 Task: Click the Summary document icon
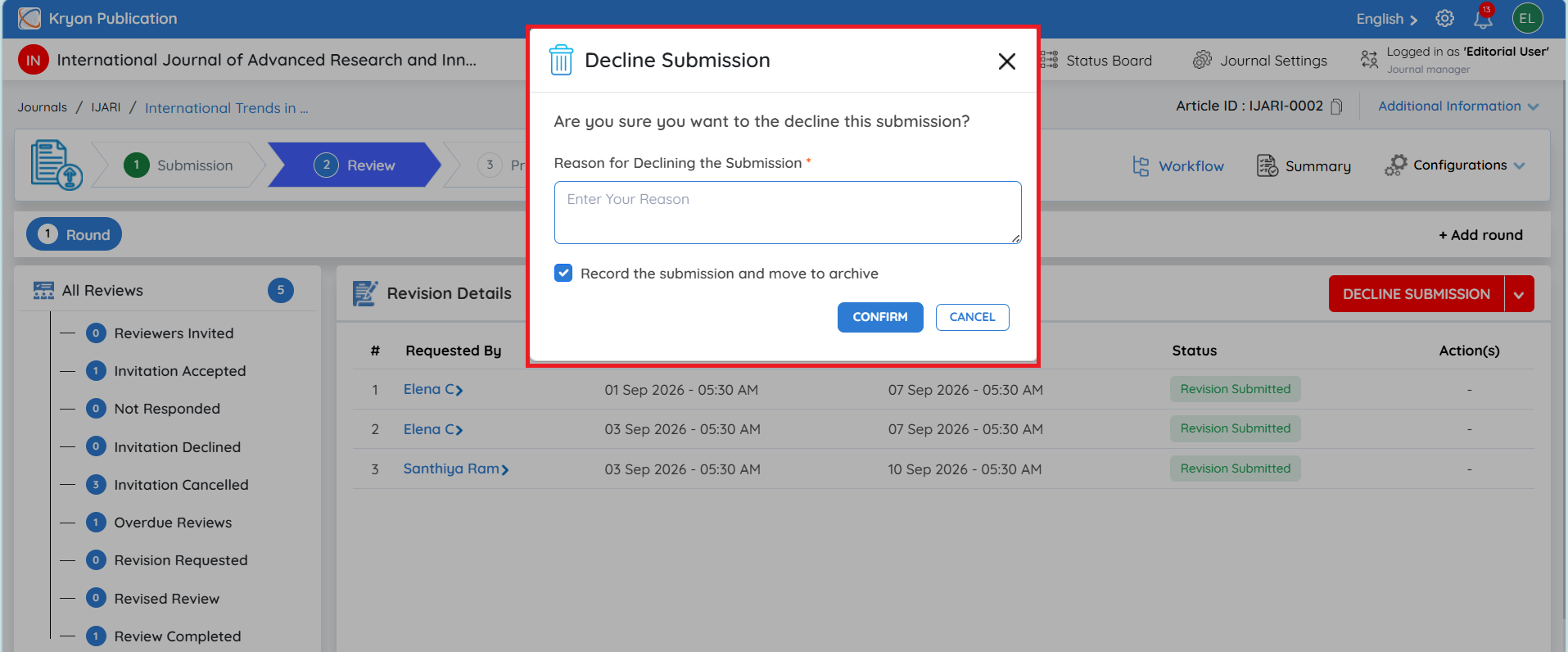[1268, 165]
